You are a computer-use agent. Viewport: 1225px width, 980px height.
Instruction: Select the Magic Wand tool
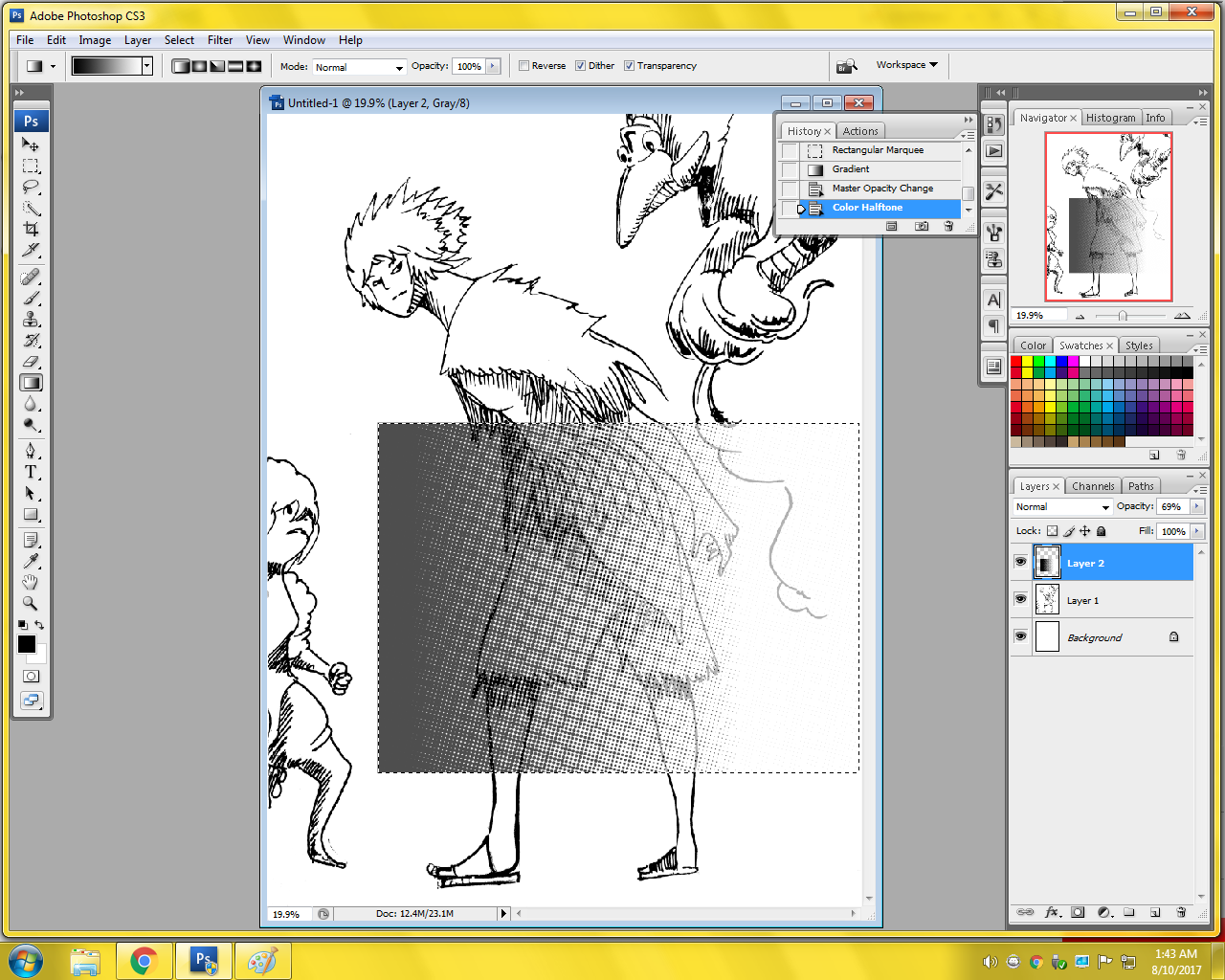point(31,208)
